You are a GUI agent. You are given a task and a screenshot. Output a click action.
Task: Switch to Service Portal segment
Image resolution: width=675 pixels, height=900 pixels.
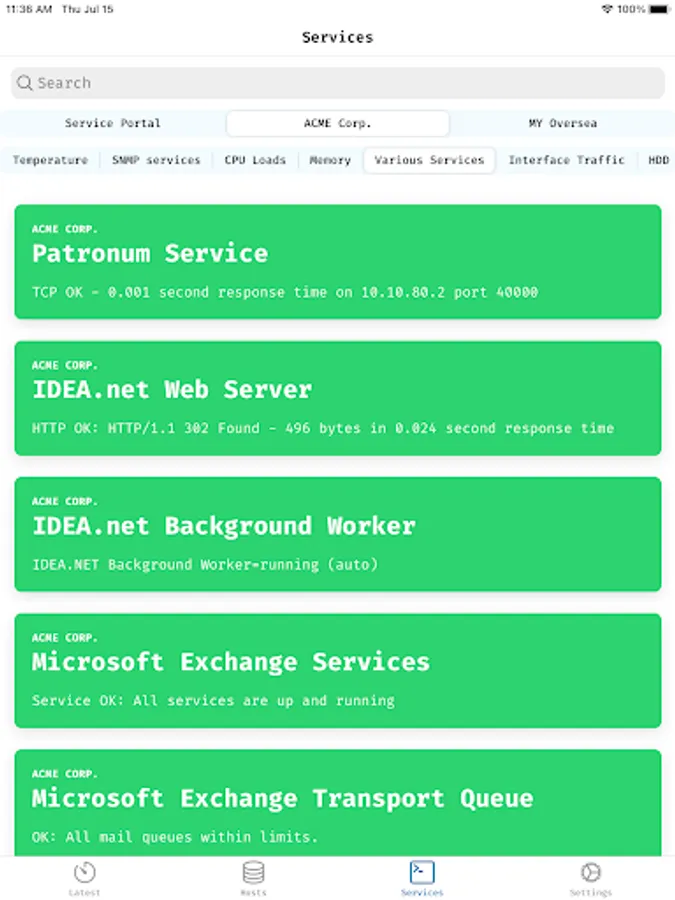[112, 123]
